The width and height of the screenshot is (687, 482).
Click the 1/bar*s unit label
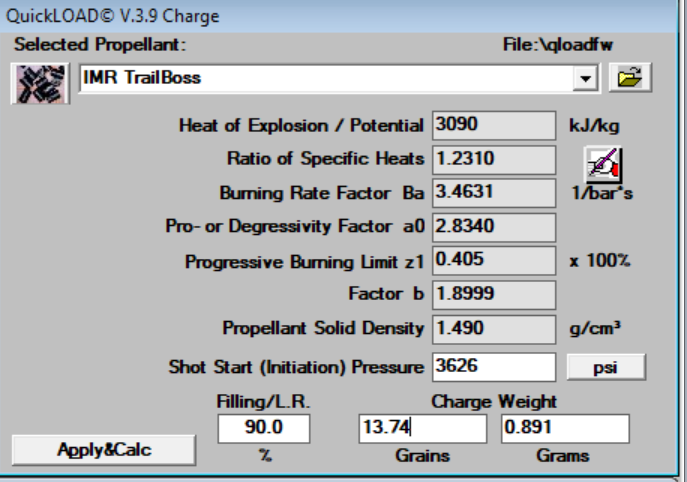602,193
